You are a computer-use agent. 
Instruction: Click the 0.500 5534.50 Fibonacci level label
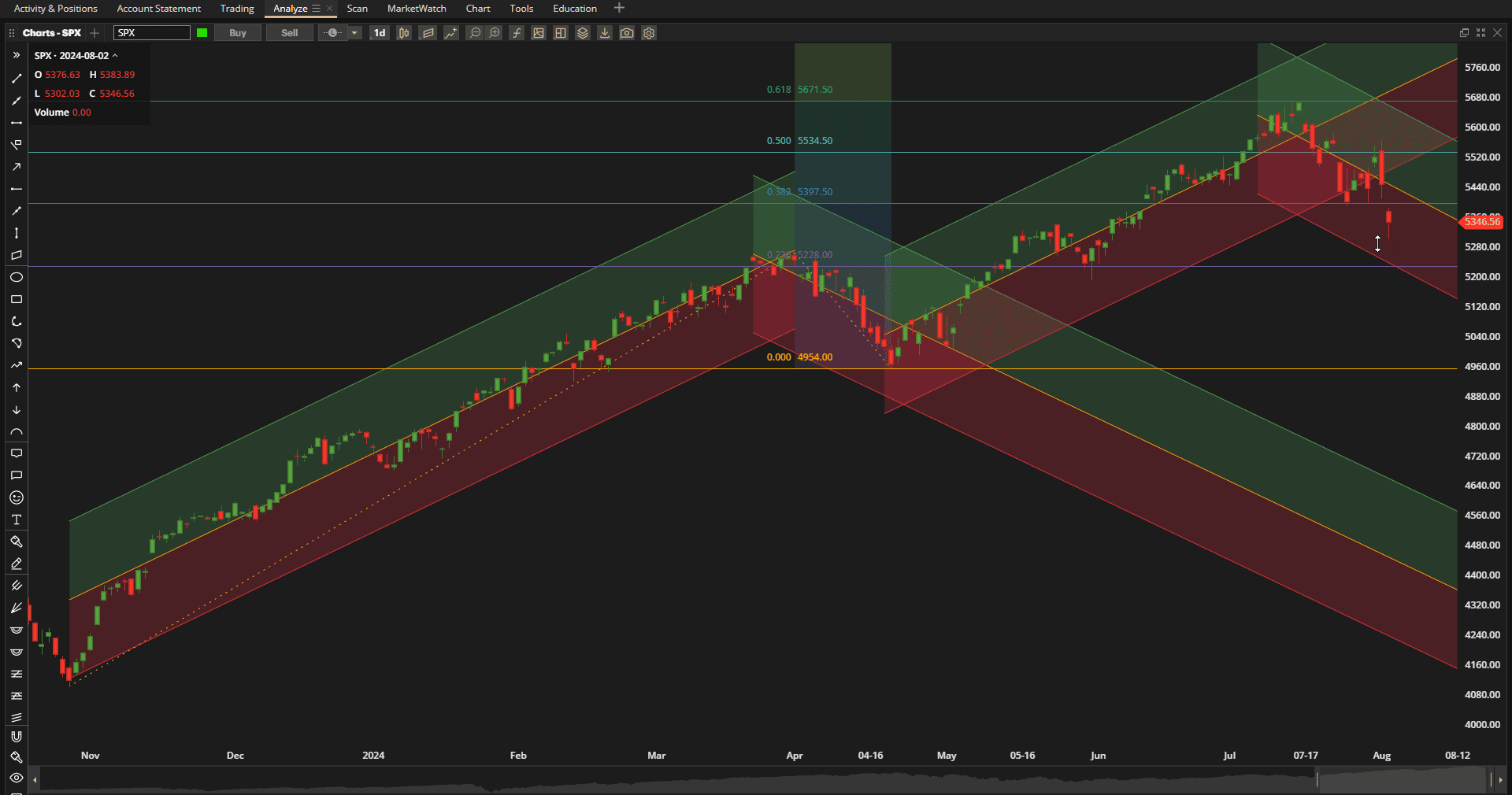799,141
